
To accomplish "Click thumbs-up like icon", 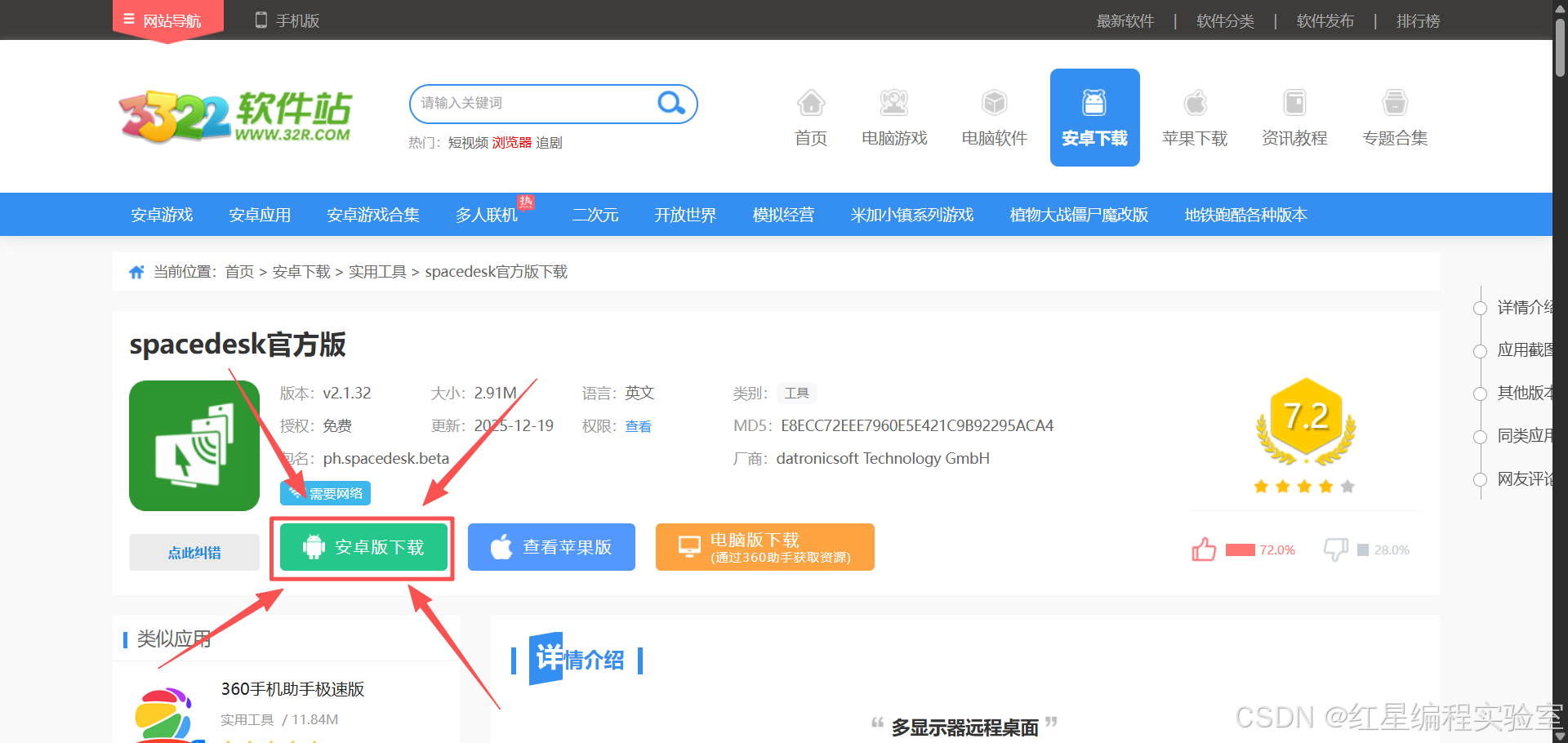I will point(1204,549).
